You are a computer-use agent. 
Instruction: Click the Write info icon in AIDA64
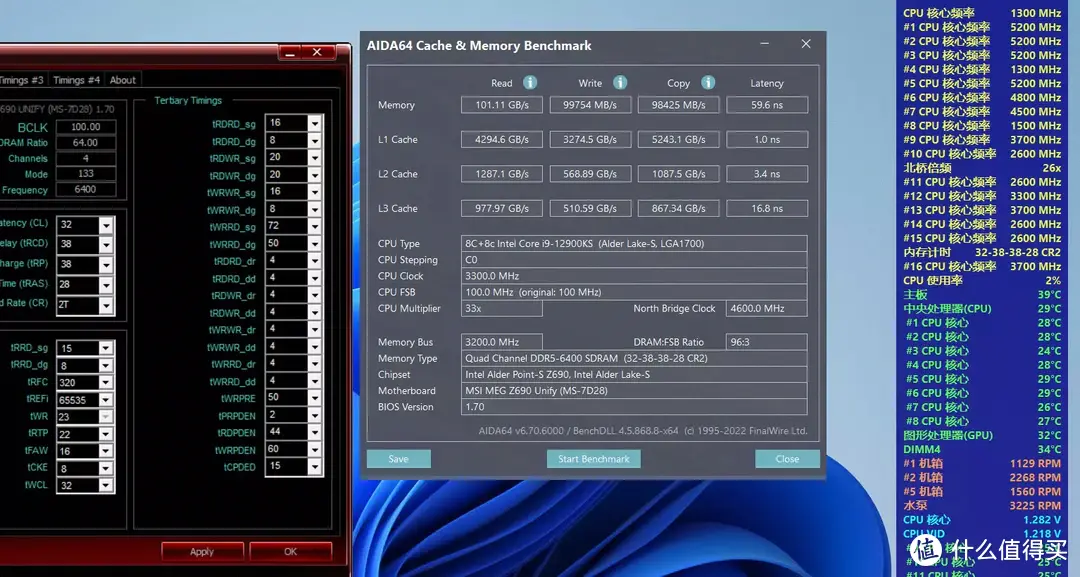pyautogui.click(x=620, y=83)
